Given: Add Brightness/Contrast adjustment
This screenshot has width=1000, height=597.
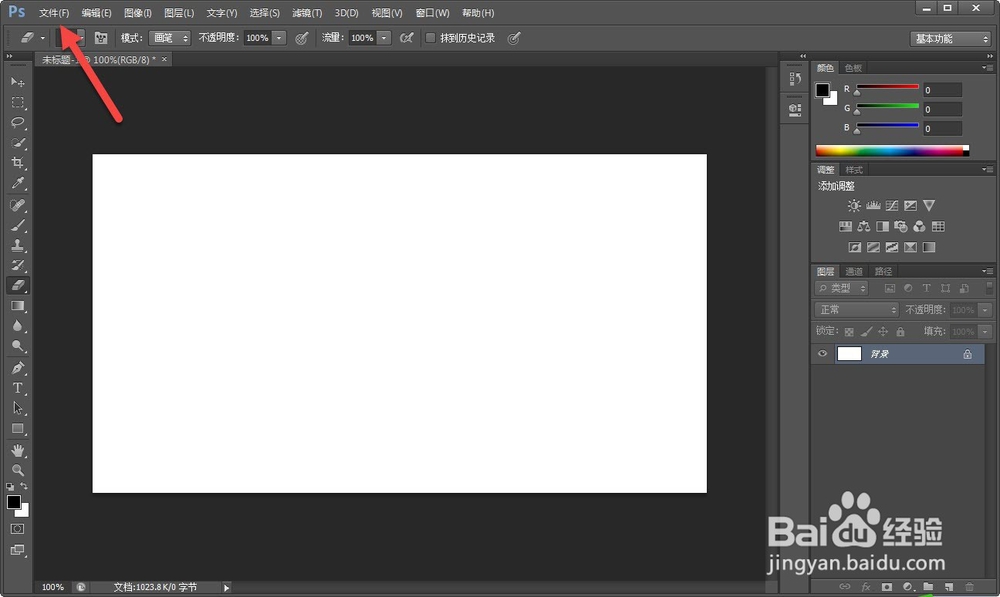Looking at the screenshot, I should click(x=854, y=205).
